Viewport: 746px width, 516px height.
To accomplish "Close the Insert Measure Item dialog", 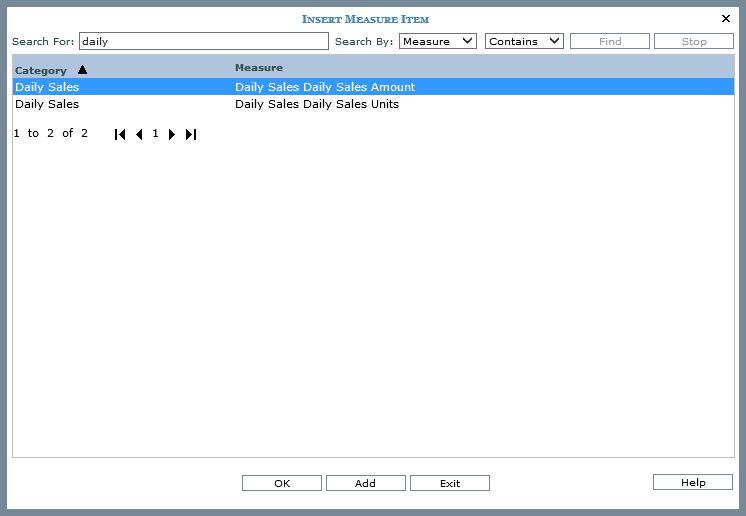I will (726, 18).
